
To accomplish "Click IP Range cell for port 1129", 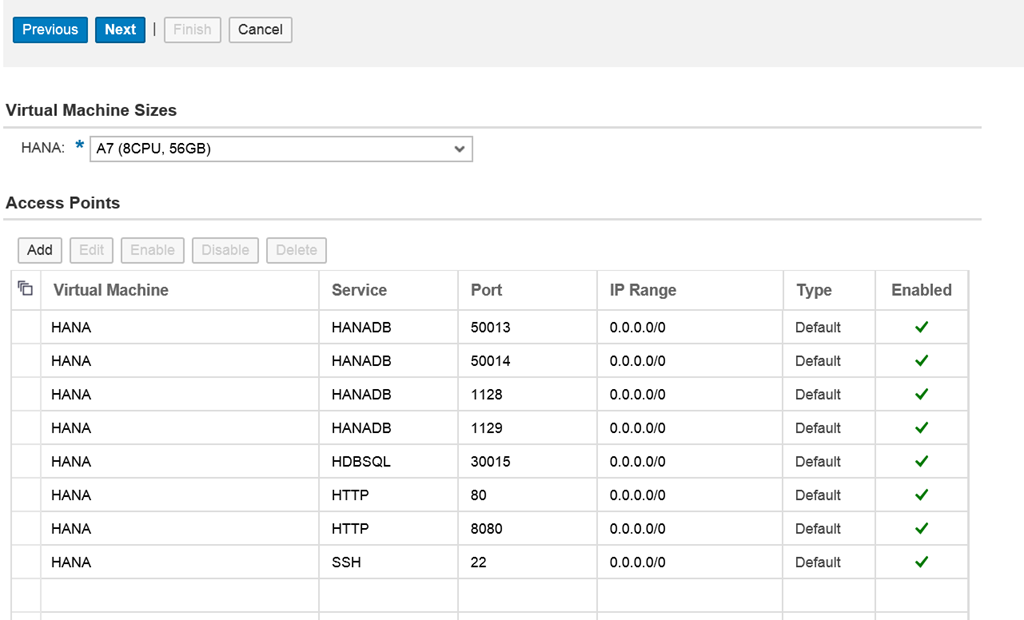I will 638,428.
